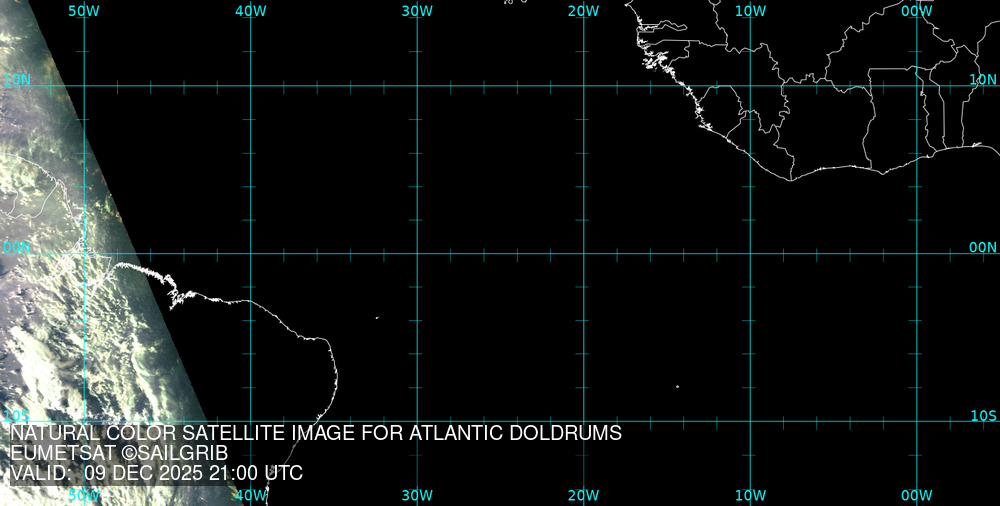Click the 00N latitude label on right edge
Image resolution: width=1000 pixels, height=506 pixels.
click(x=983, y=247)
